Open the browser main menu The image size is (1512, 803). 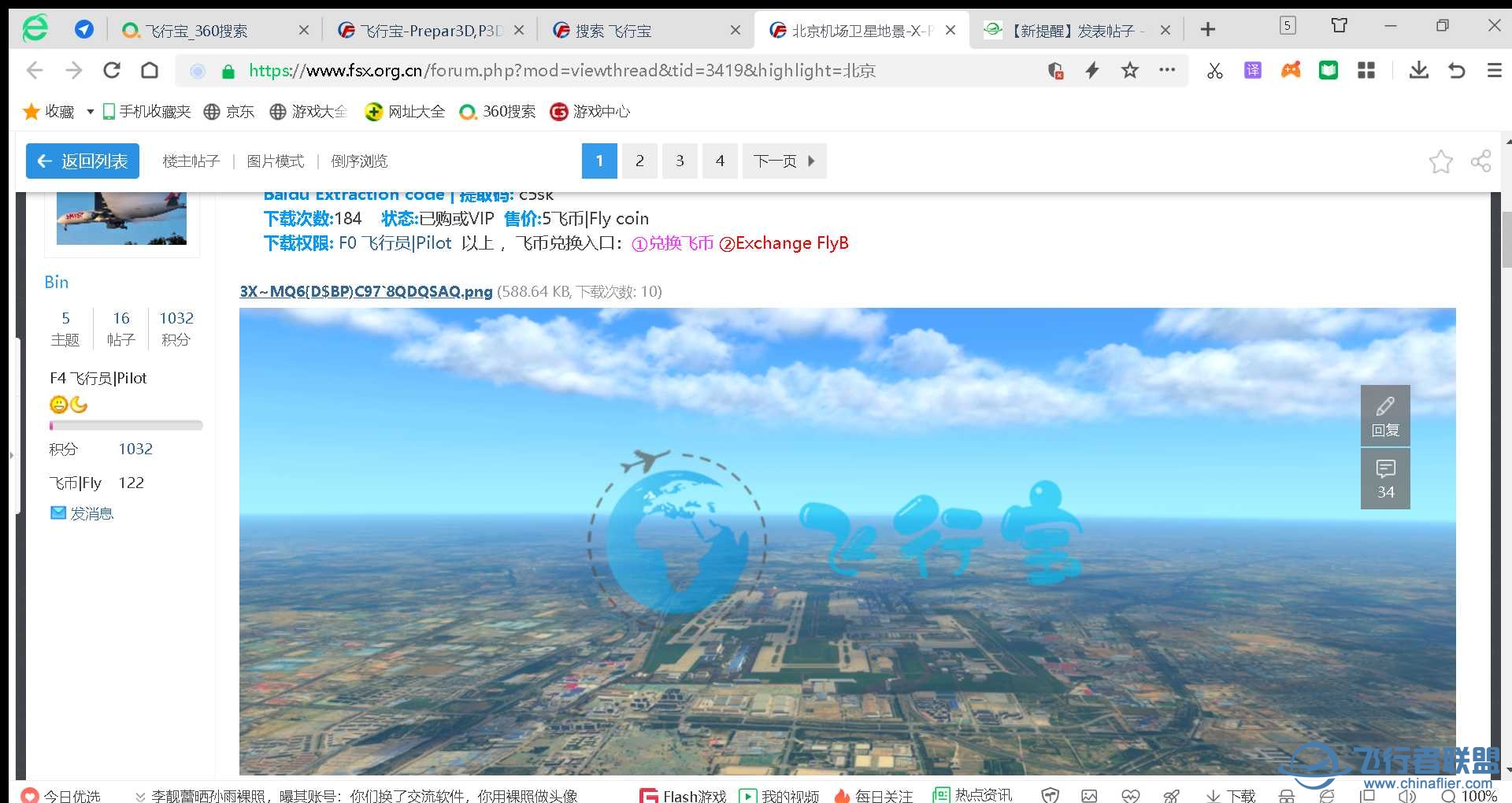1495,71
